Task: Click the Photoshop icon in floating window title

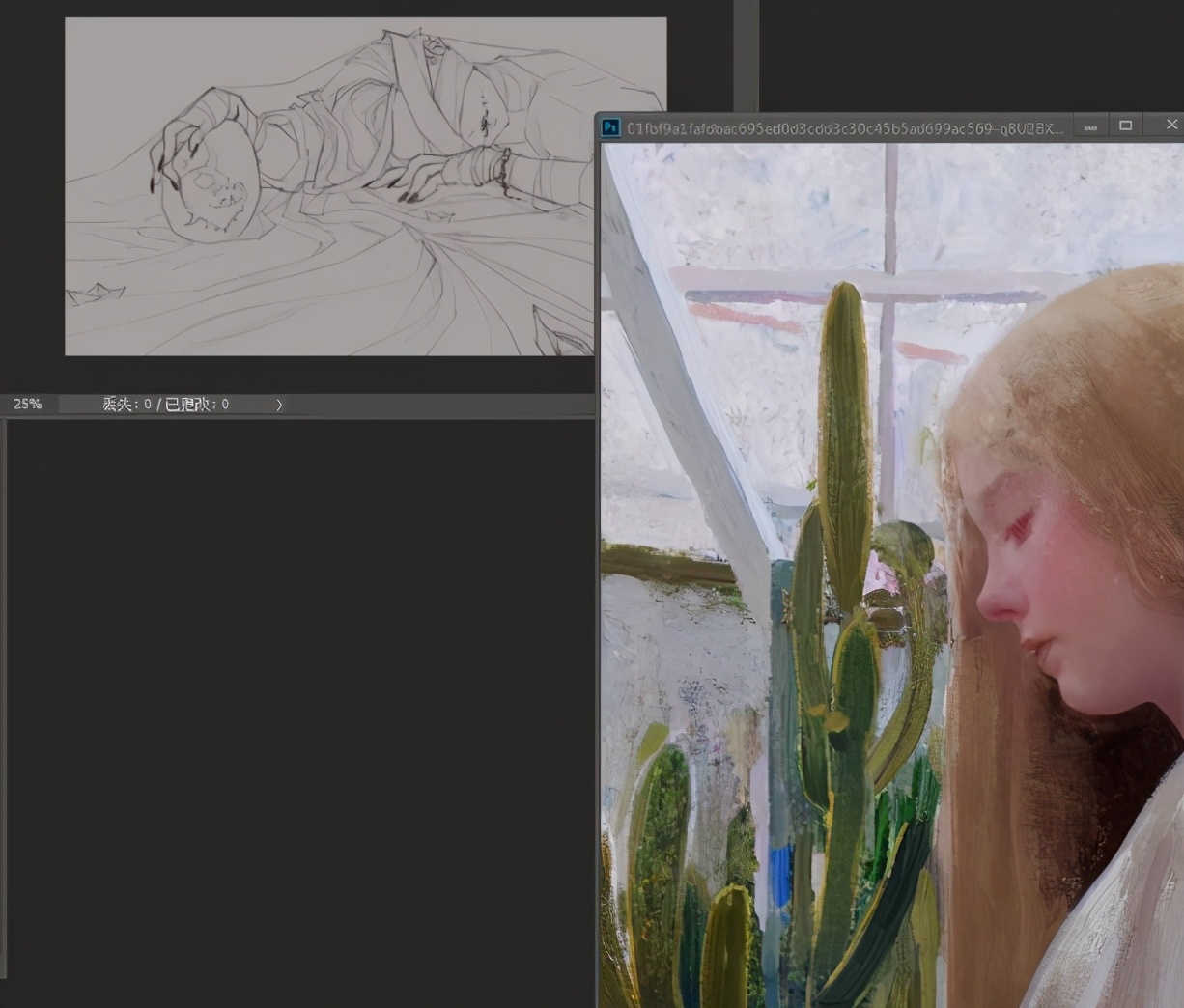Action: (x=610, y=127)
